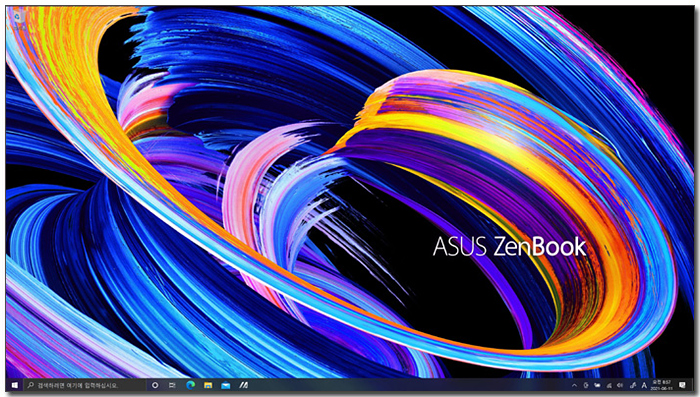
Task: Click the taskbar search input box
Action: click(x=85, y=385)
